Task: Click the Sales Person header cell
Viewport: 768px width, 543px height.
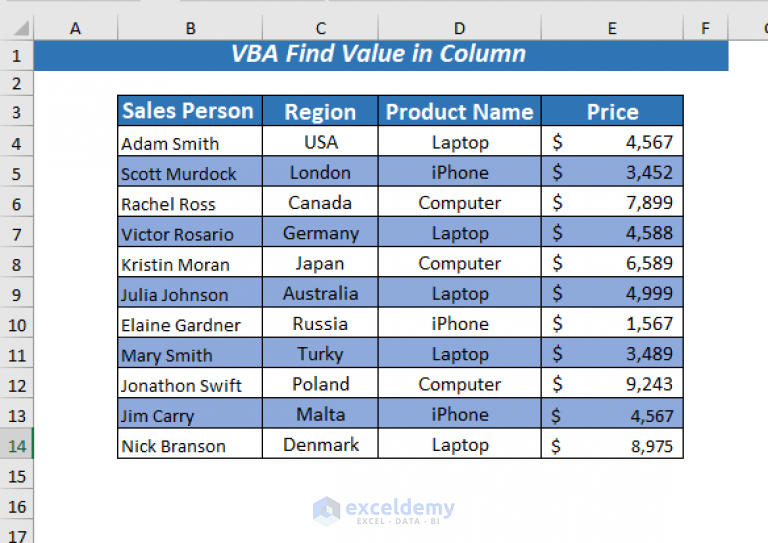Action: point(190,111)
